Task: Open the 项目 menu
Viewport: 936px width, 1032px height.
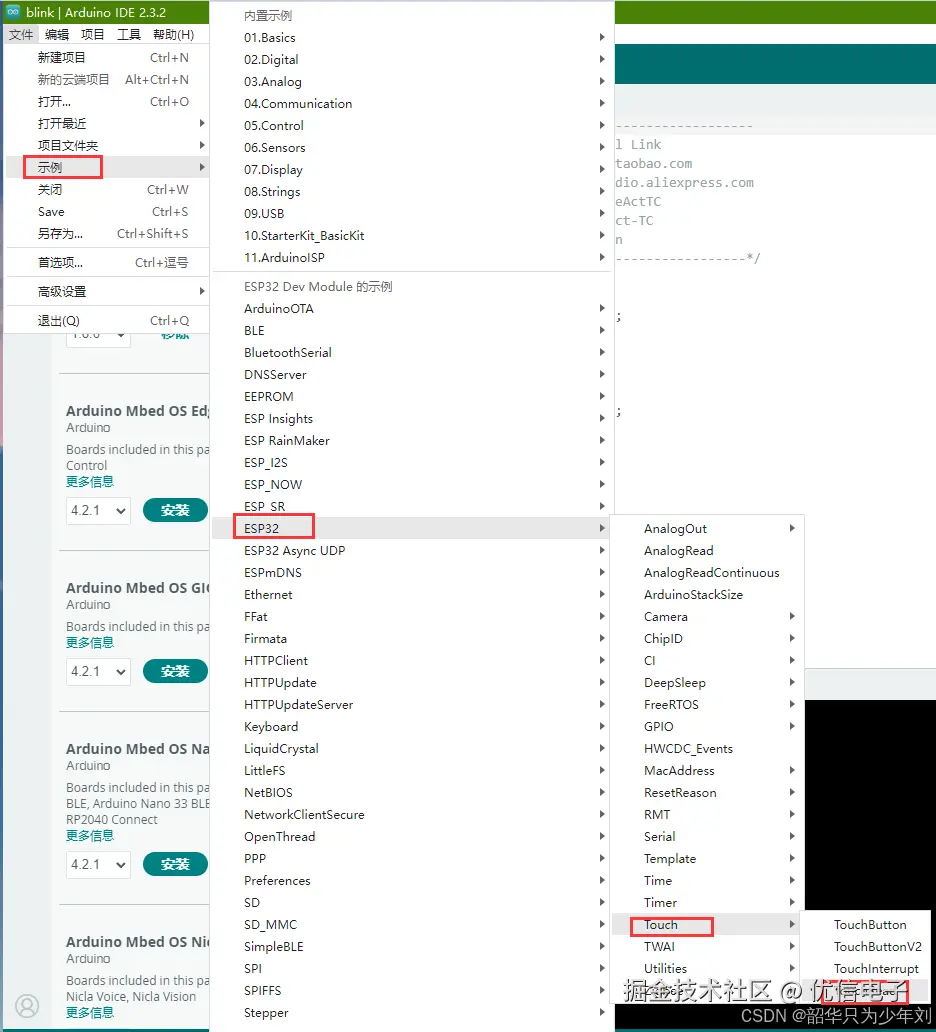Action: [92, 34]
